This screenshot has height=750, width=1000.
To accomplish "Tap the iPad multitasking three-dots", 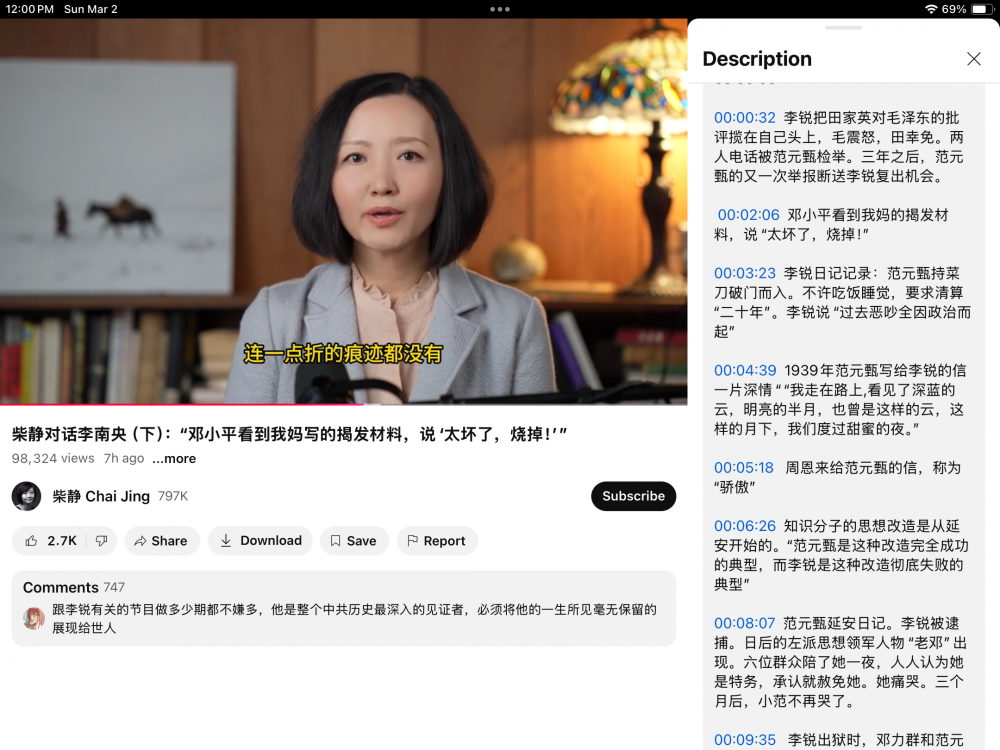I will click(x=500, y=9).
